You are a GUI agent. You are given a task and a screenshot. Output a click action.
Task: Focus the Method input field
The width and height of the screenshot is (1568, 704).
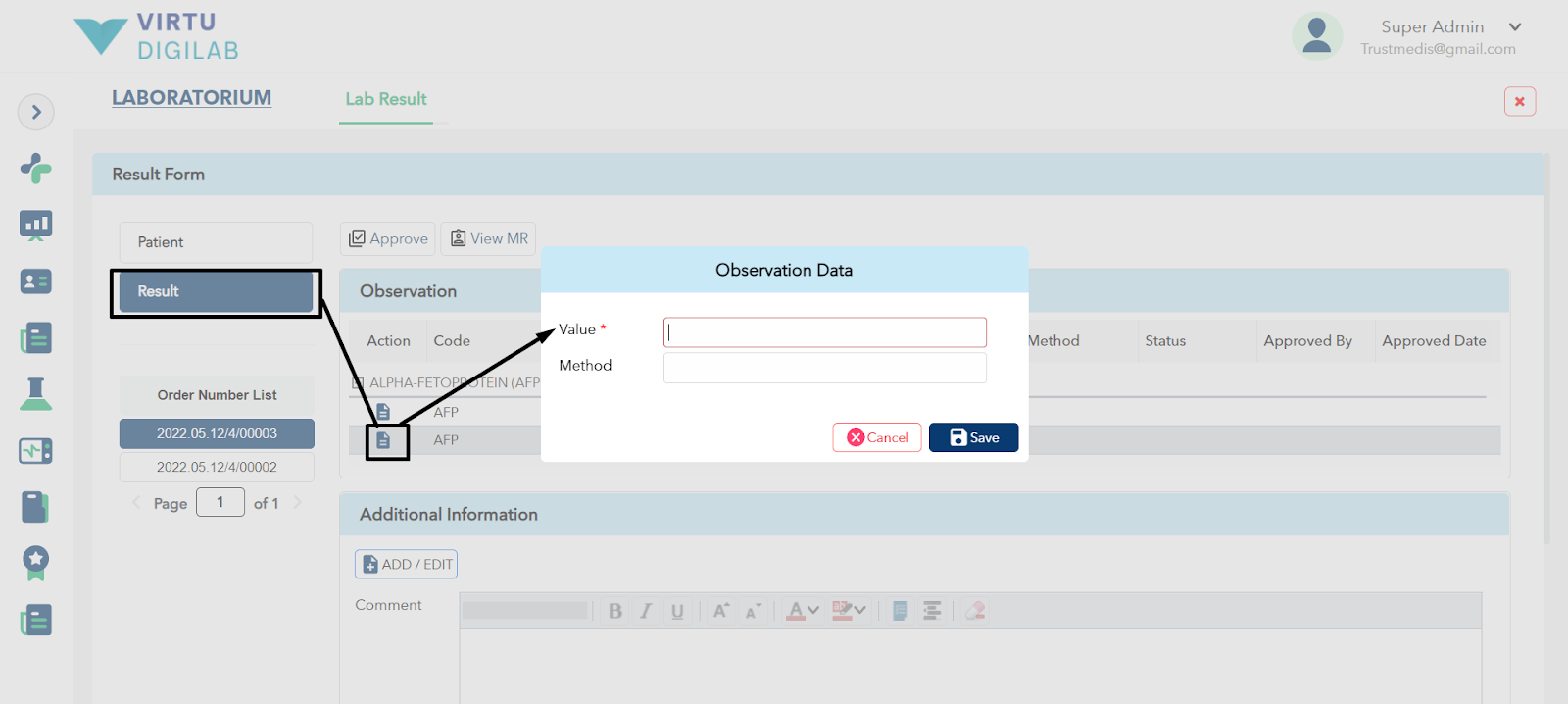825,368
